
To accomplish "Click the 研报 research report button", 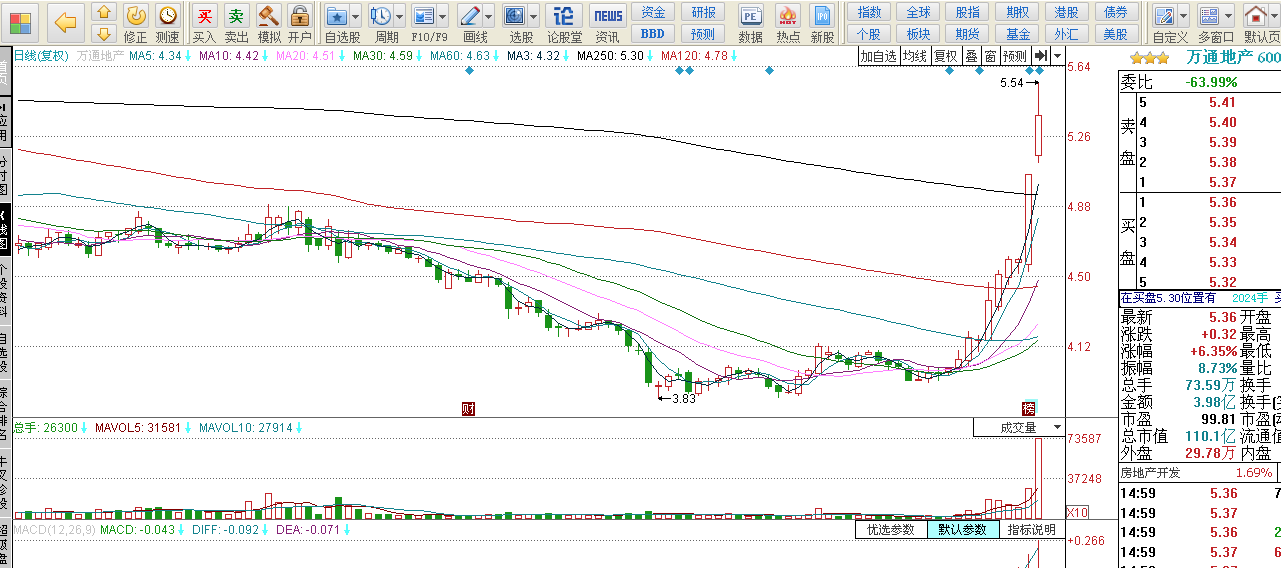I will (x=704, y=13).
